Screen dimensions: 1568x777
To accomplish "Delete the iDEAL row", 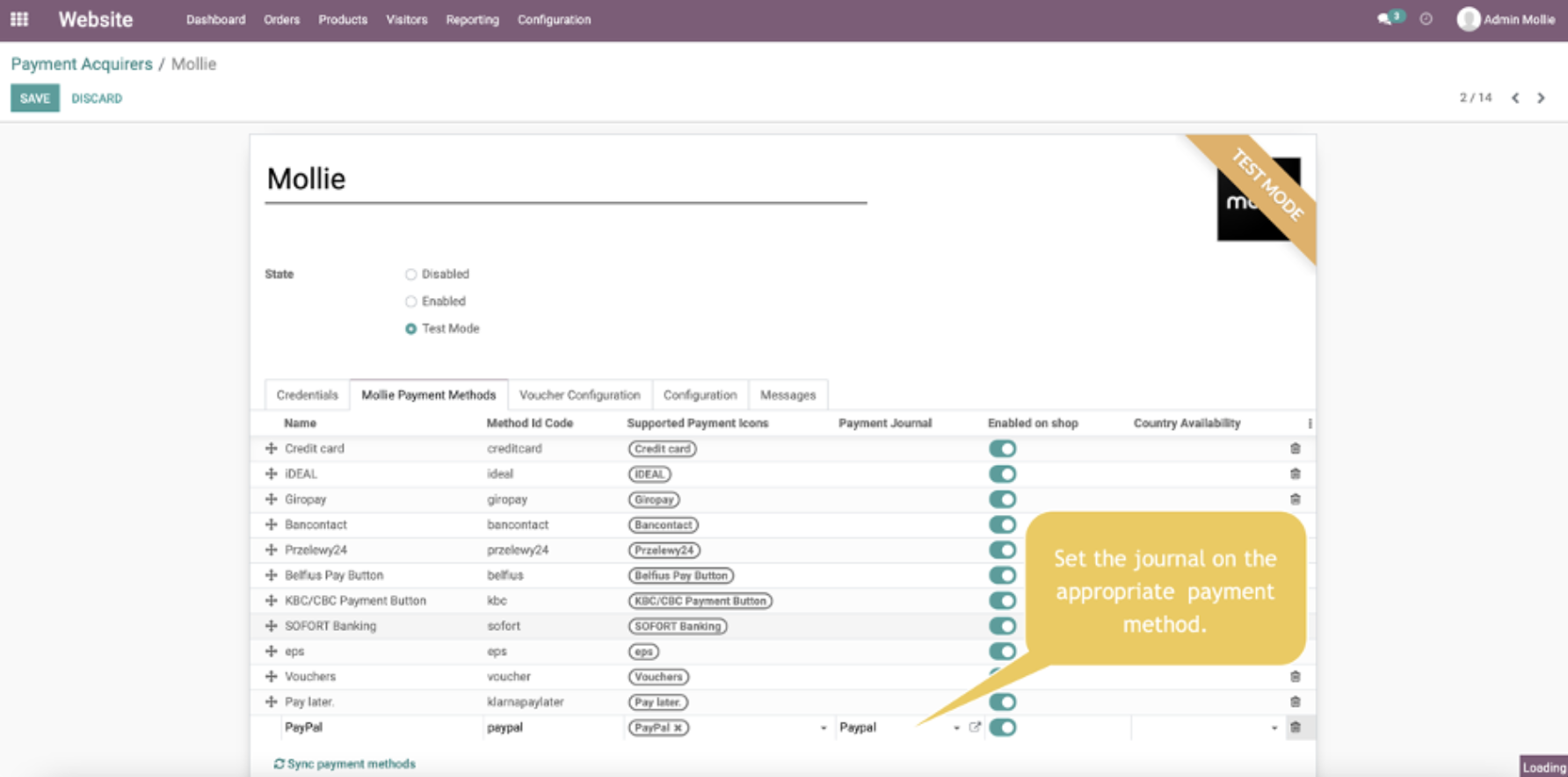I will [x=1295, y=474].
